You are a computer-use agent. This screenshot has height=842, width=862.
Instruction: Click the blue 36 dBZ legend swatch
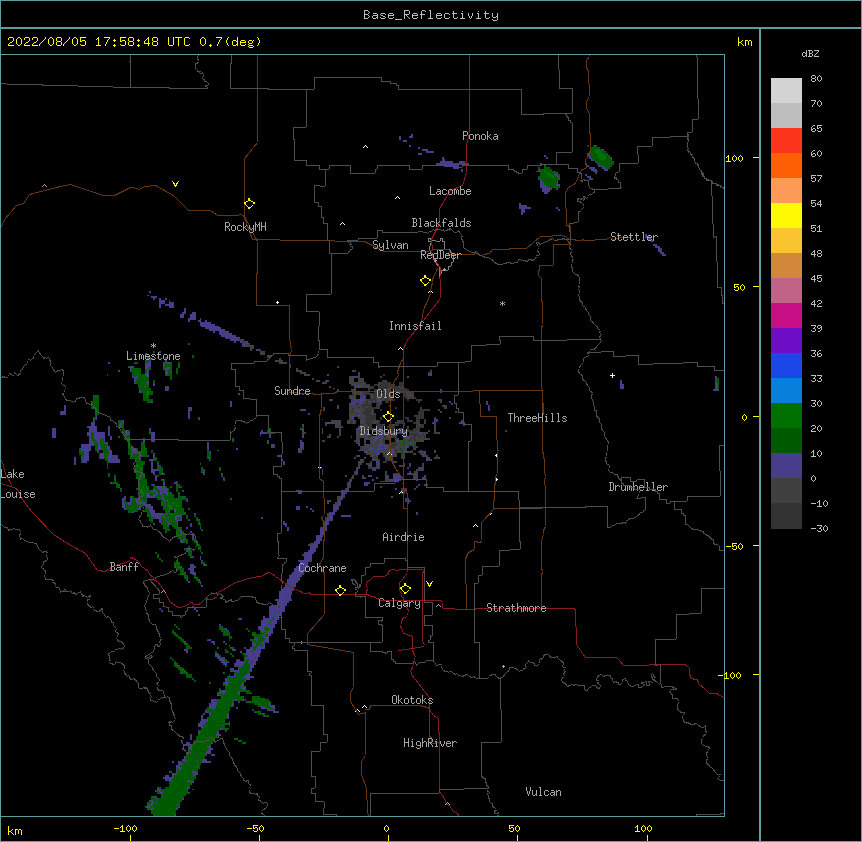click(x=786, y=365)
